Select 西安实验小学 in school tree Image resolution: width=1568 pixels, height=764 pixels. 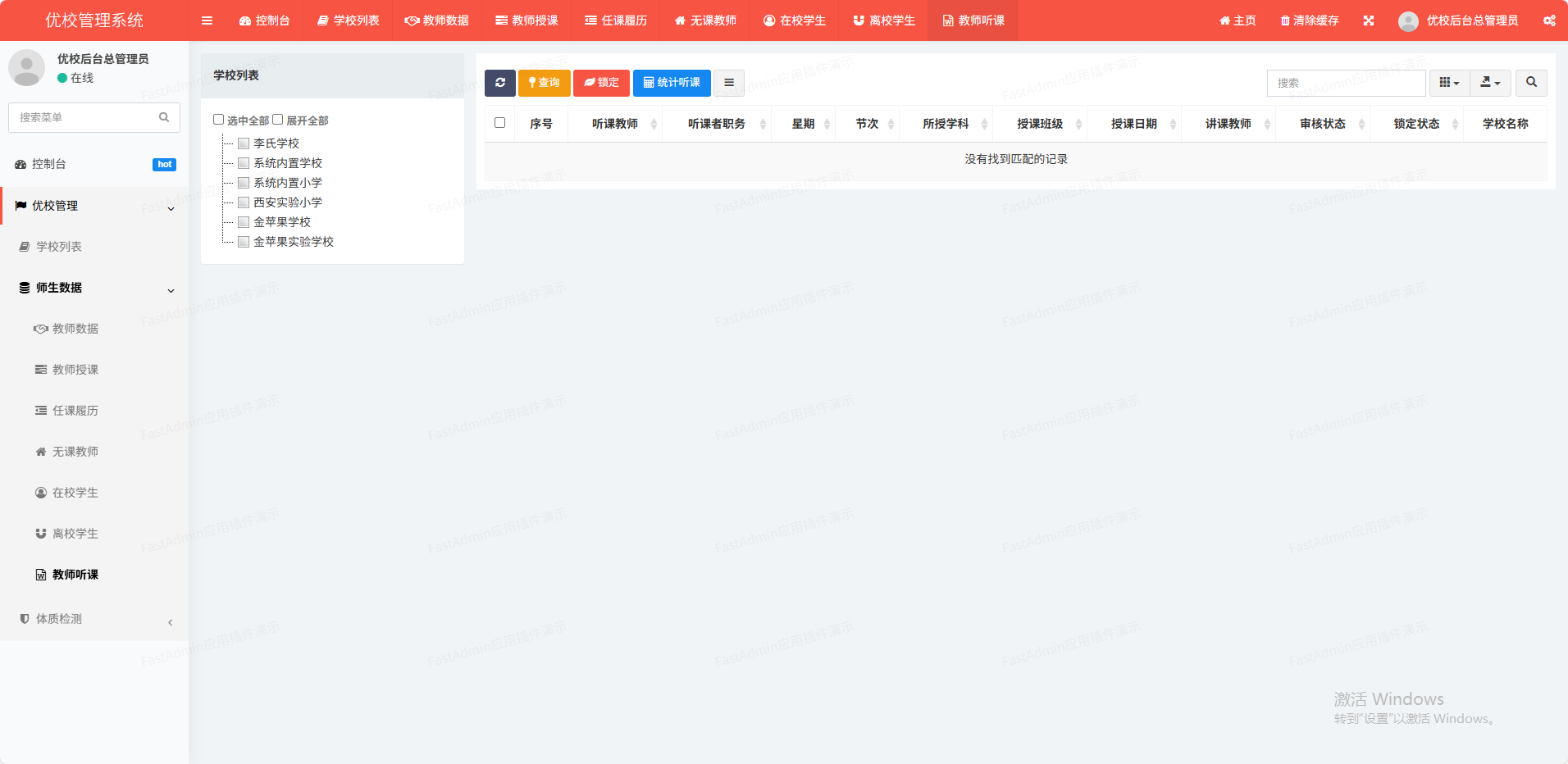coord(287,202)
